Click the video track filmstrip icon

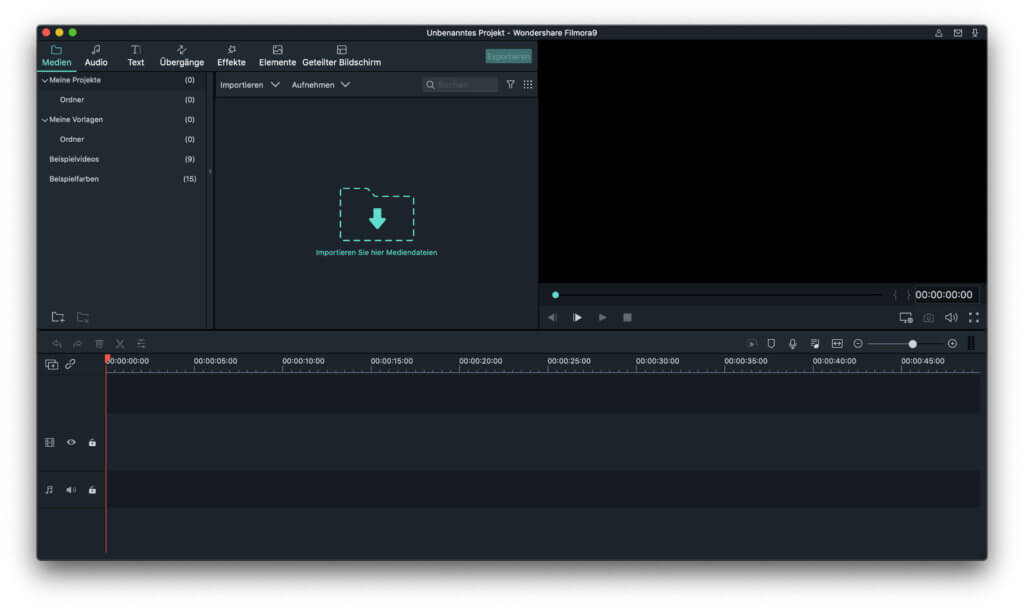[x=50, y=443]
